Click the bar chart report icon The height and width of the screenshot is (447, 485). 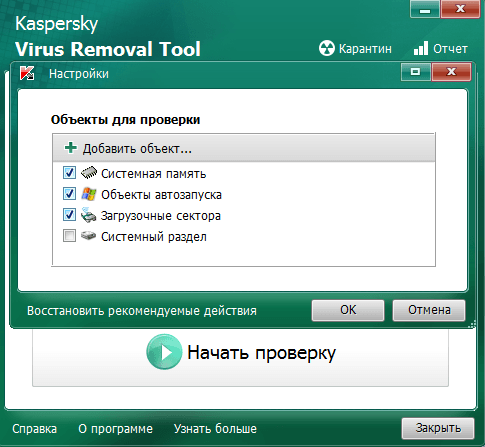pos(421,48)
